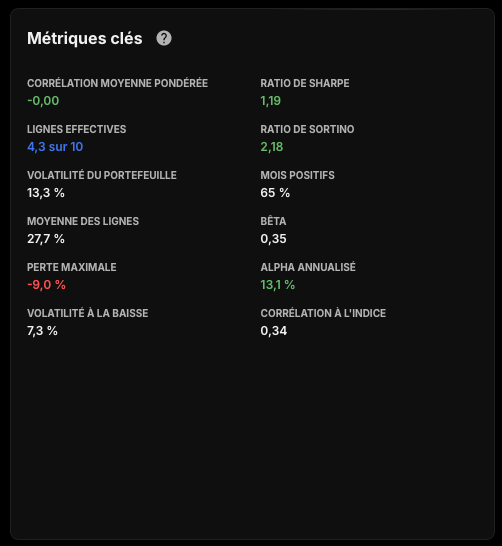Select the Ratio de Sharpe label
The height and width of the screenshot is (546, 502).
click(x=305, y=83)
